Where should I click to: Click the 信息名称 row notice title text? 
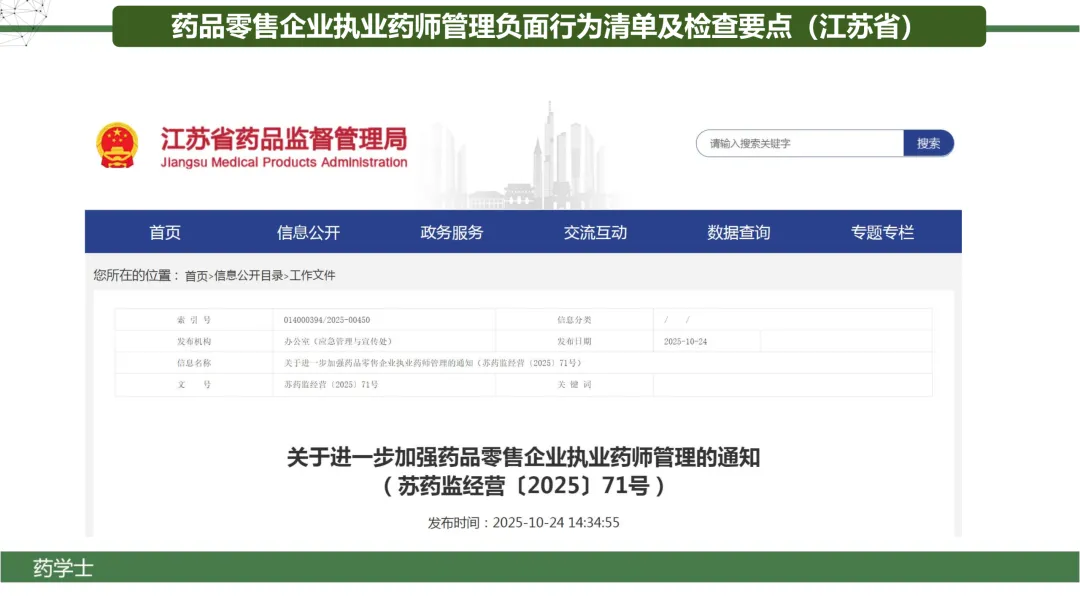point(433,363)
